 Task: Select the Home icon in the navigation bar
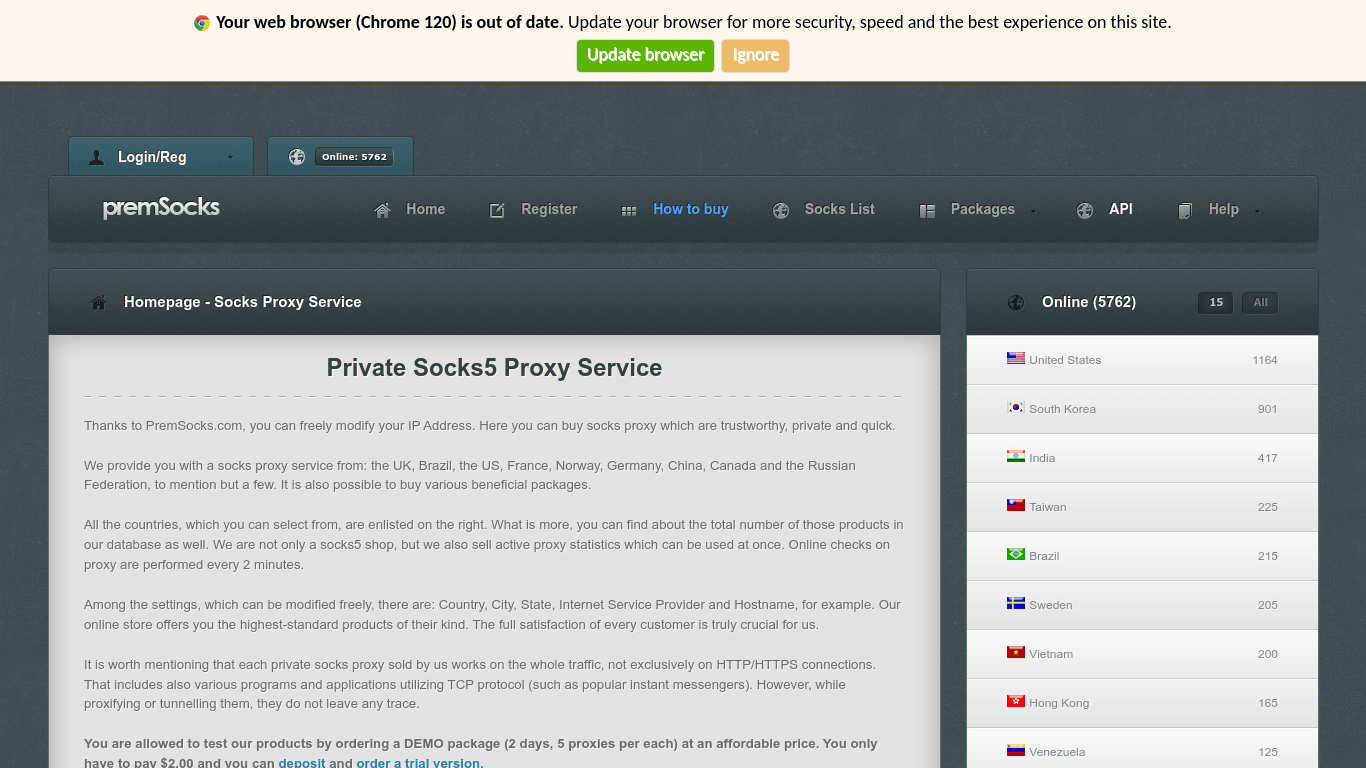[382, 210]
